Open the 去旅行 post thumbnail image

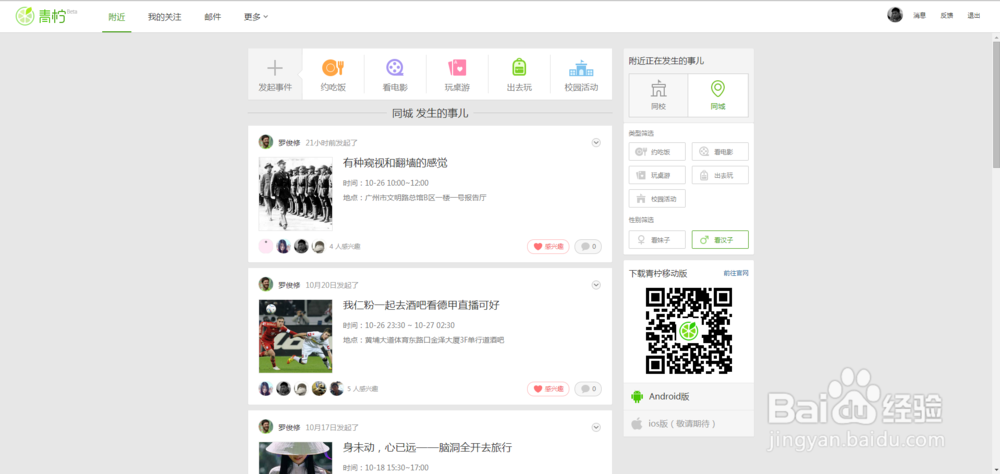[295, 458]
